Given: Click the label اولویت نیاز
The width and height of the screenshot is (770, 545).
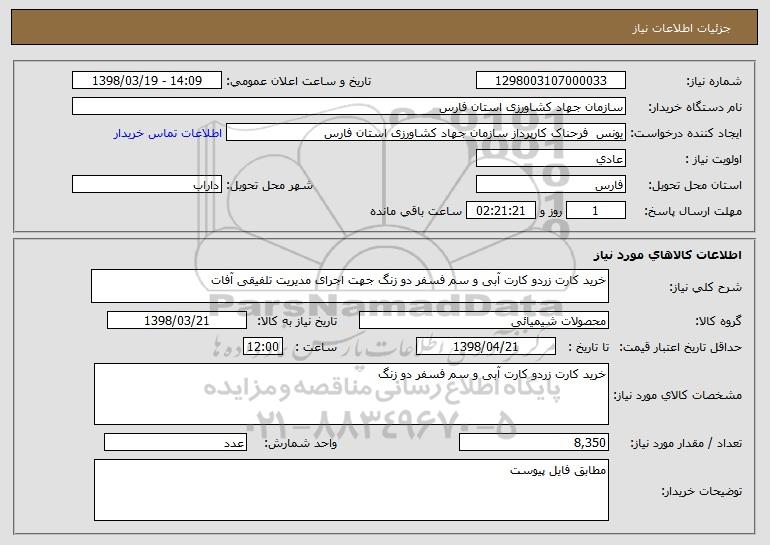Looking at the screenshot, I should pyautogui.click(x=714, y=160).
